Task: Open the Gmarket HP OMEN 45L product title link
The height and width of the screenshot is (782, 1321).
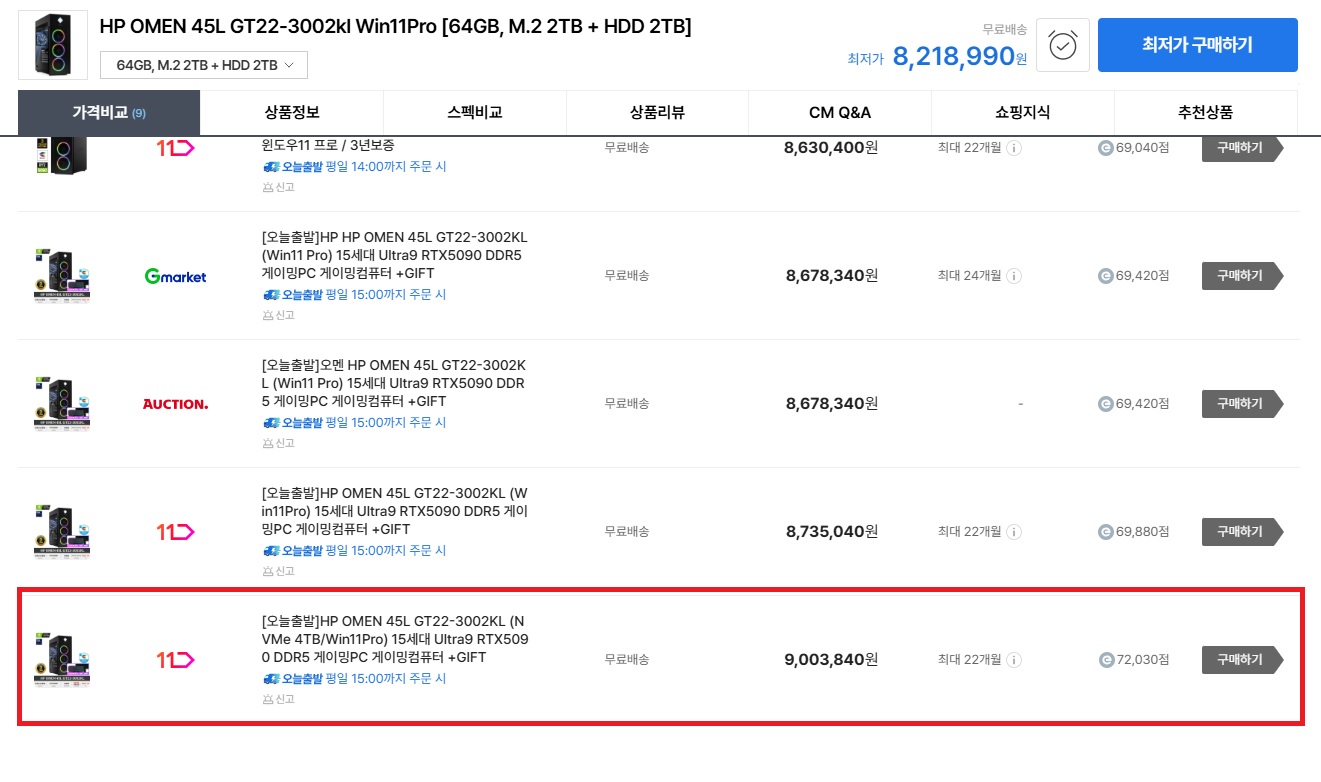Action: (394, 255)
